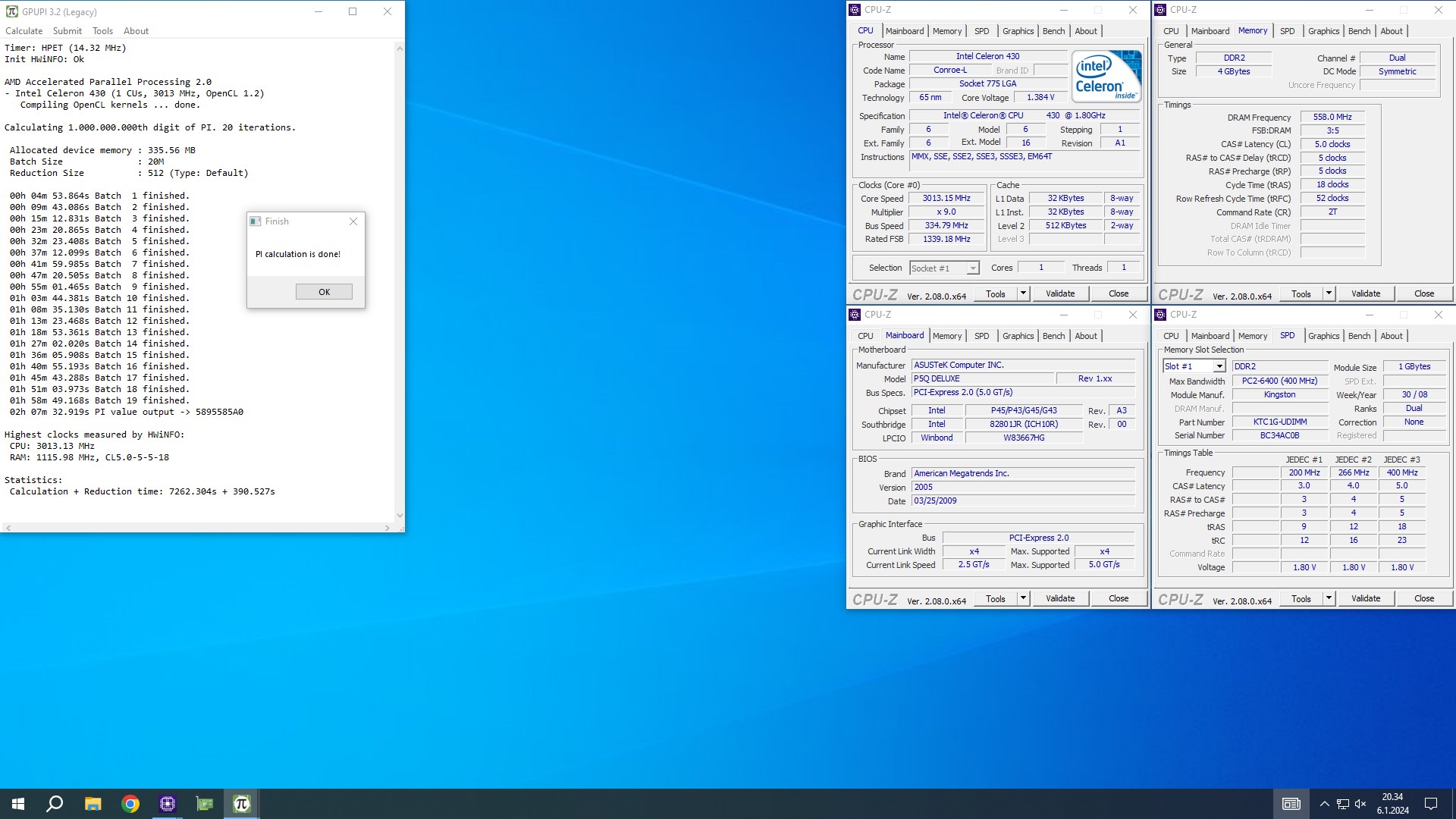Open network tray icon
The width and height of the screenshot is (1456, 819).
coord(1342,804)
